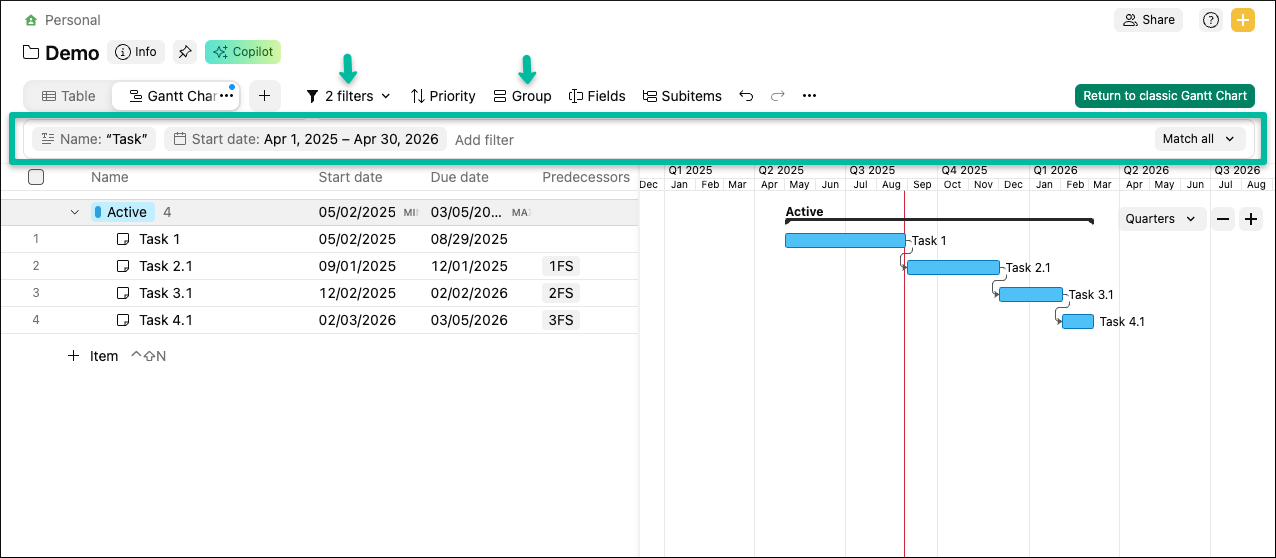Click the Task 1 Gantt bar
This screenshot has width=1276, height=558.
[x=845, y=240]
